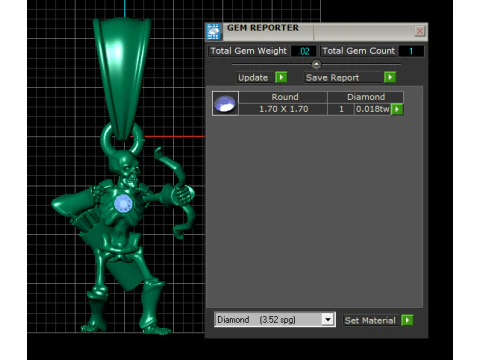Click the Gem Reporter panel icon

213,32
